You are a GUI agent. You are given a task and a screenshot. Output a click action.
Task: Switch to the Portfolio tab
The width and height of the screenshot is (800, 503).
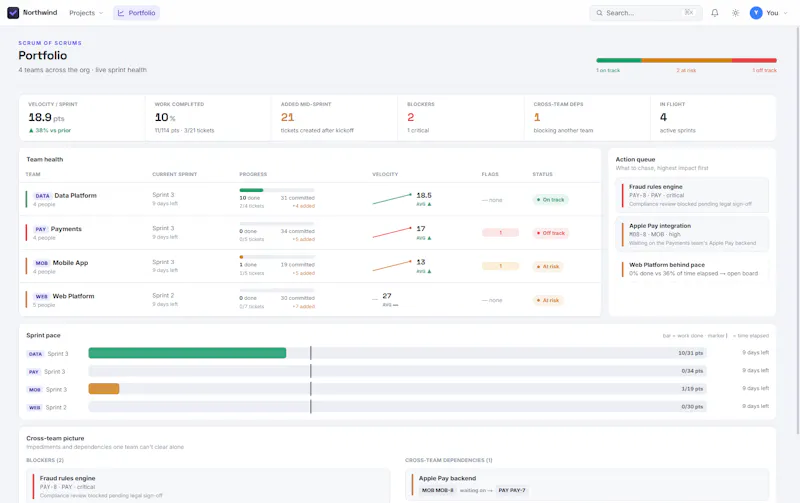(136, 13)
